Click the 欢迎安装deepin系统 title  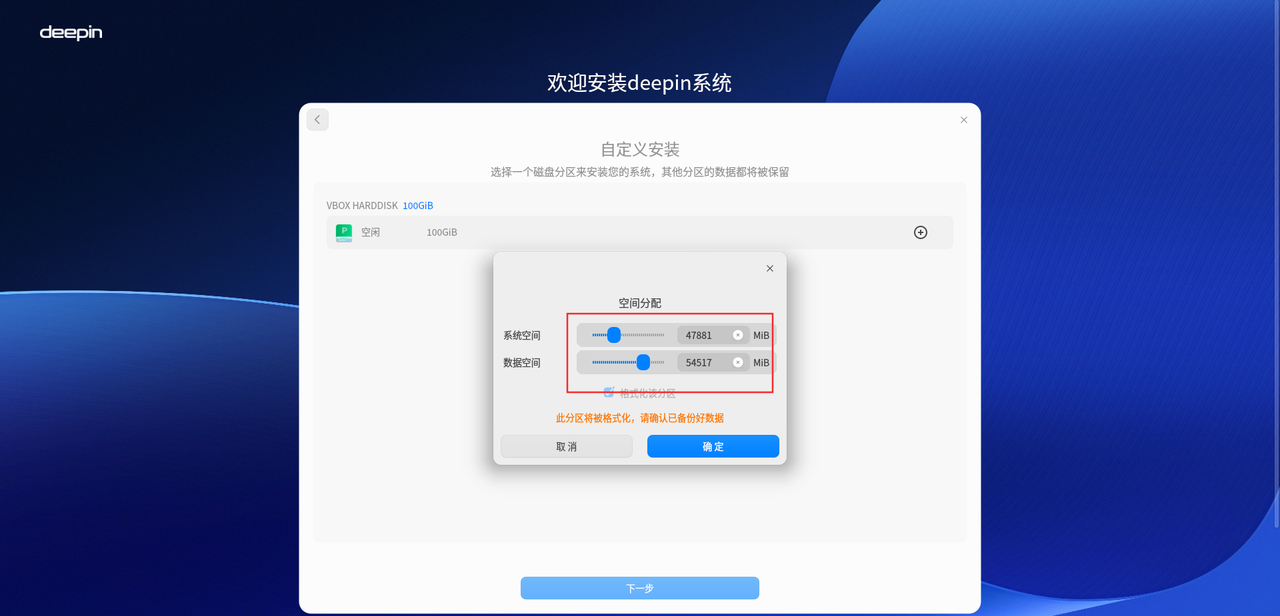640,82
